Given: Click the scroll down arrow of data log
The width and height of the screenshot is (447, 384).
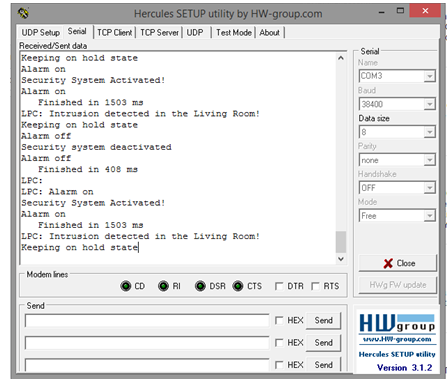Looking at the screenshot, I should tap(341, 259).
